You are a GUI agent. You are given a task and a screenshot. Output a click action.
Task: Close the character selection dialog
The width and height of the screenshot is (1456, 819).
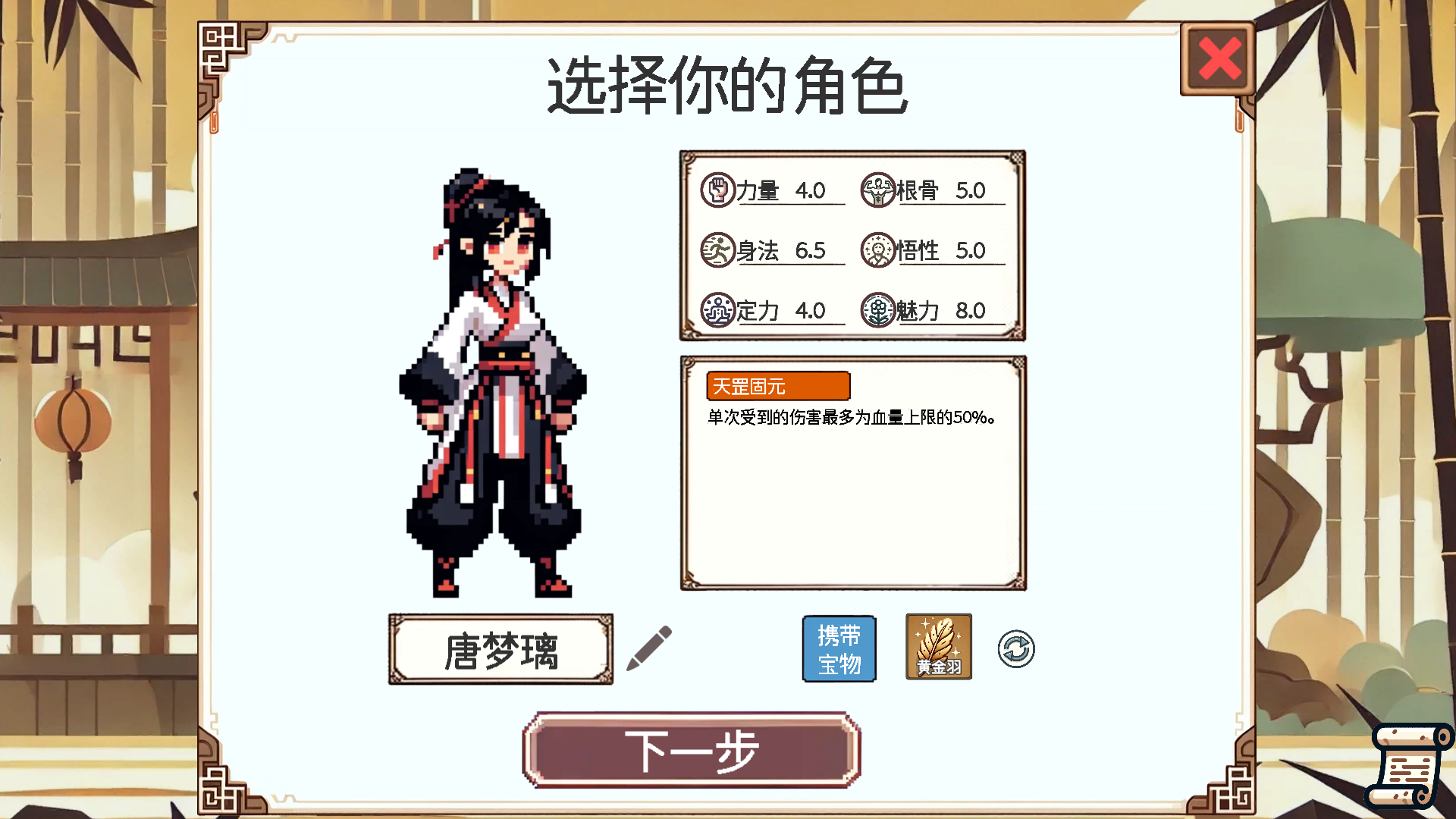[x=1219, y=59]
